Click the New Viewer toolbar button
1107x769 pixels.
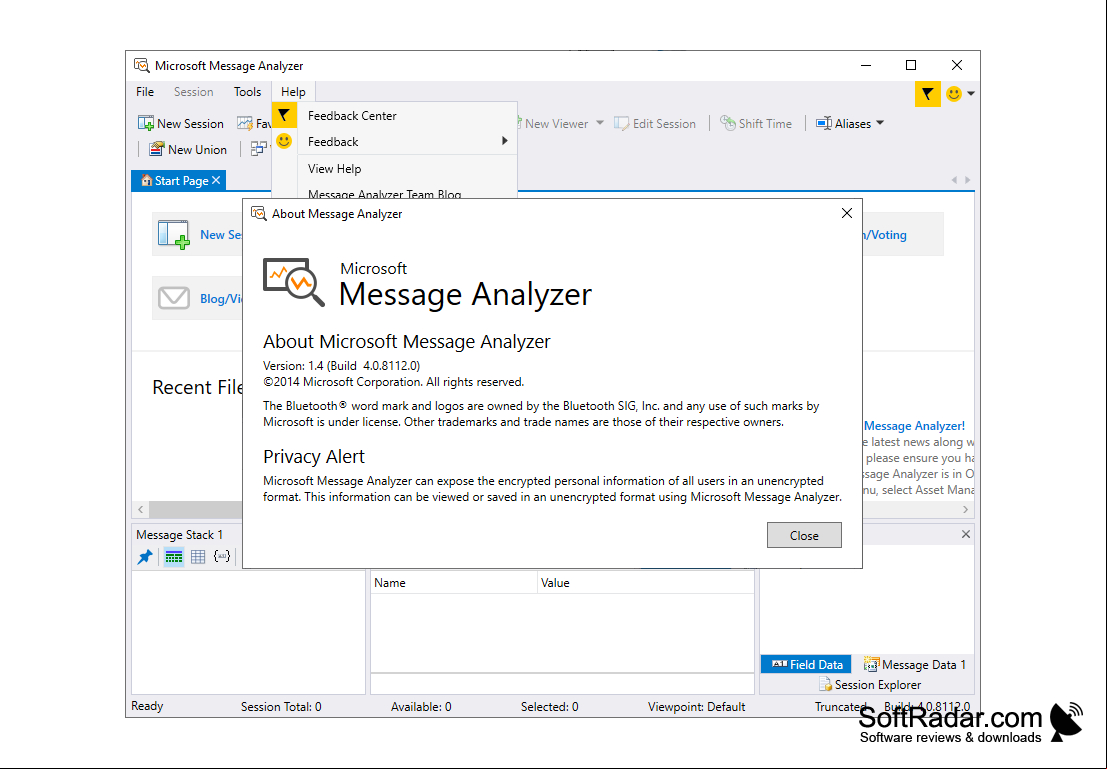coord(555,124)
